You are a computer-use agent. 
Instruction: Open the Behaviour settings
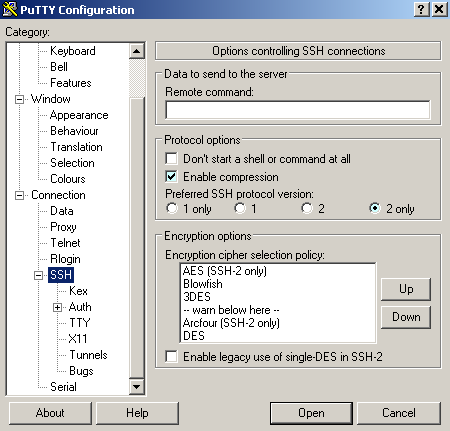click(74, 131)
